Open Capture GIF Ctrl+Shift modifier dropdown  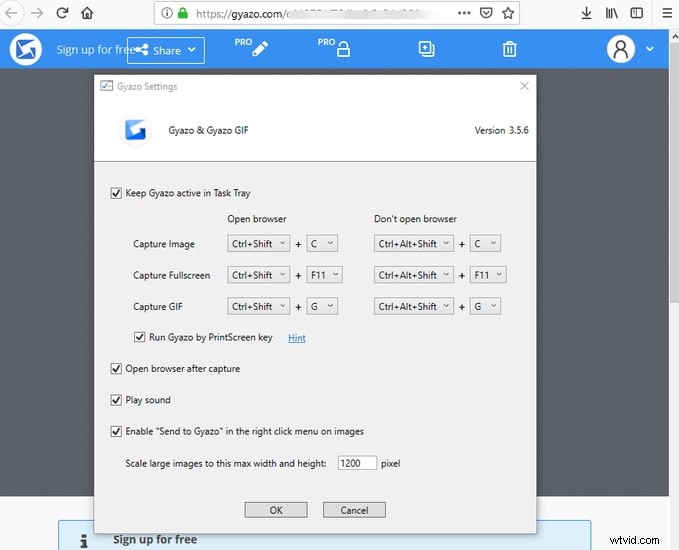[259, 306]
